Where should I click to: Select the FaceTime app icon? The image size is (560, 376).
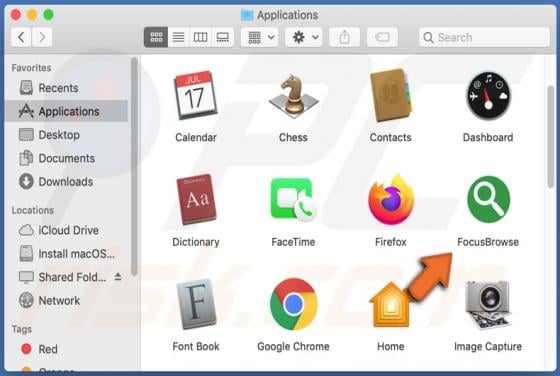pyautogui.click(x=293, y=199)
